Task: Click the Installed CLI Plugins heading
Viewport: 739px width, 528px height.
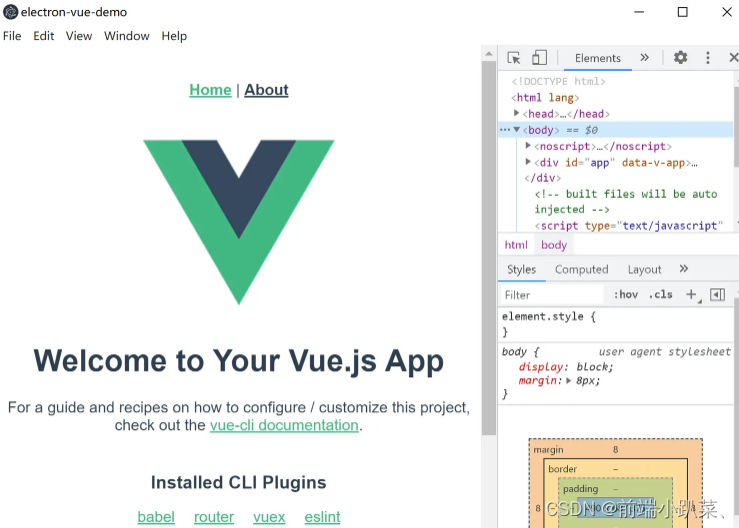Action: click(238, 482)
